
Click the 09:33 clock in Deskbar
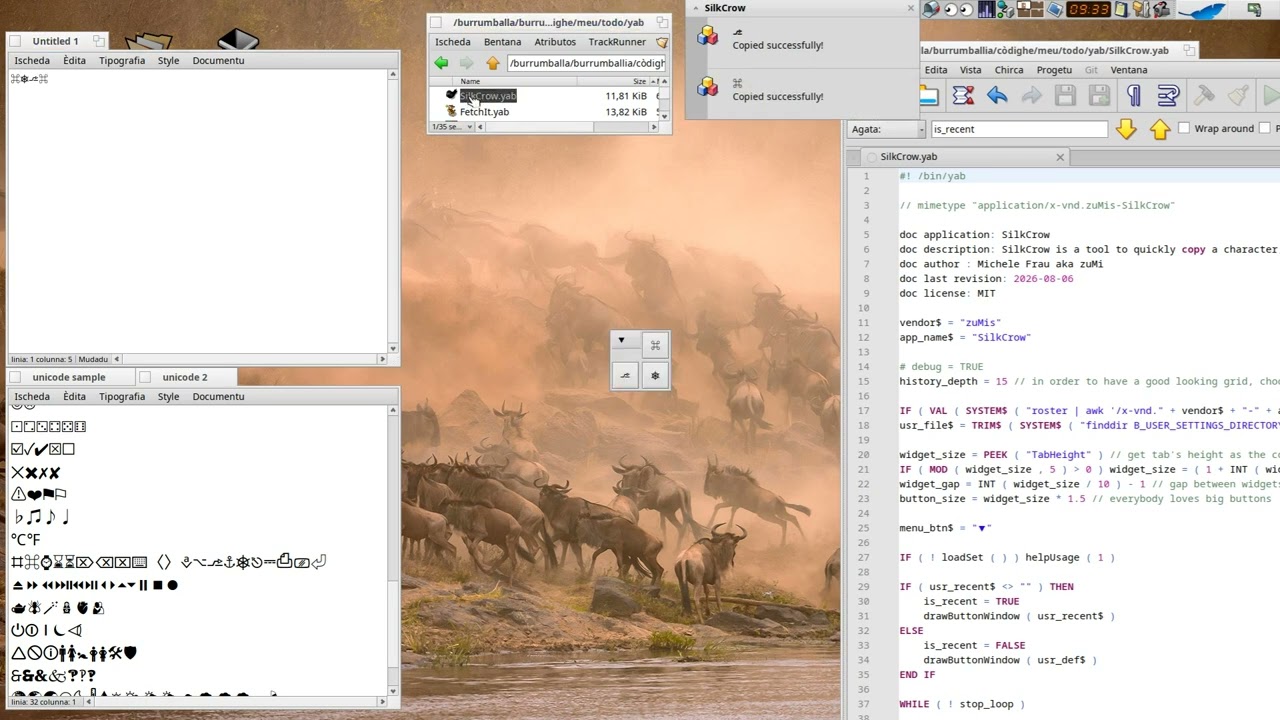click(x=1088, y=9)
